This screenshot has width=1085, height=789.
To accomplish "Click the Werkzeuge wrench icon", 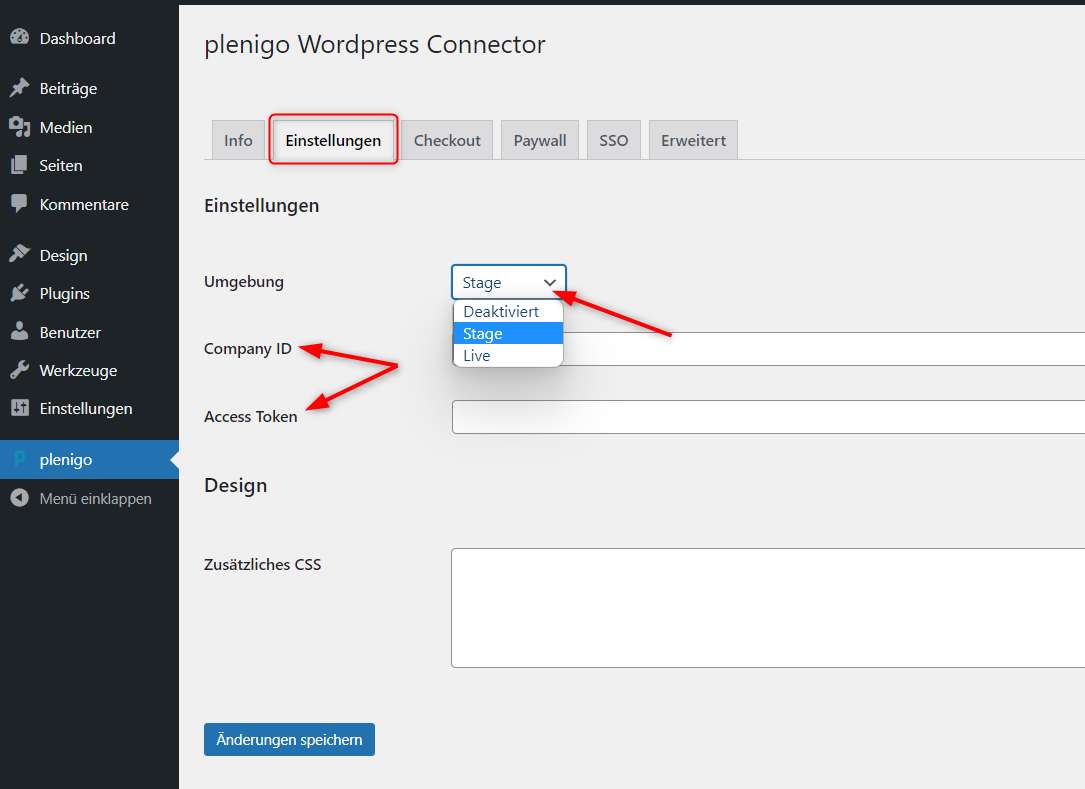I will tap(19, 370).
